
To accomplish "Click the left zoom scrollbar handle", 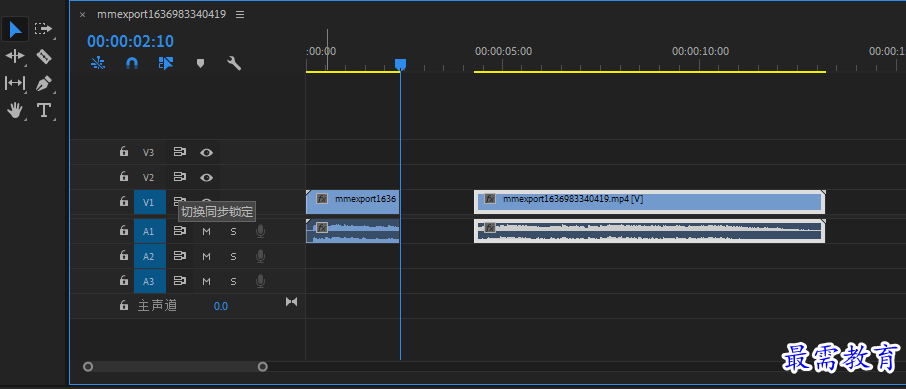I will click(88, 366).
